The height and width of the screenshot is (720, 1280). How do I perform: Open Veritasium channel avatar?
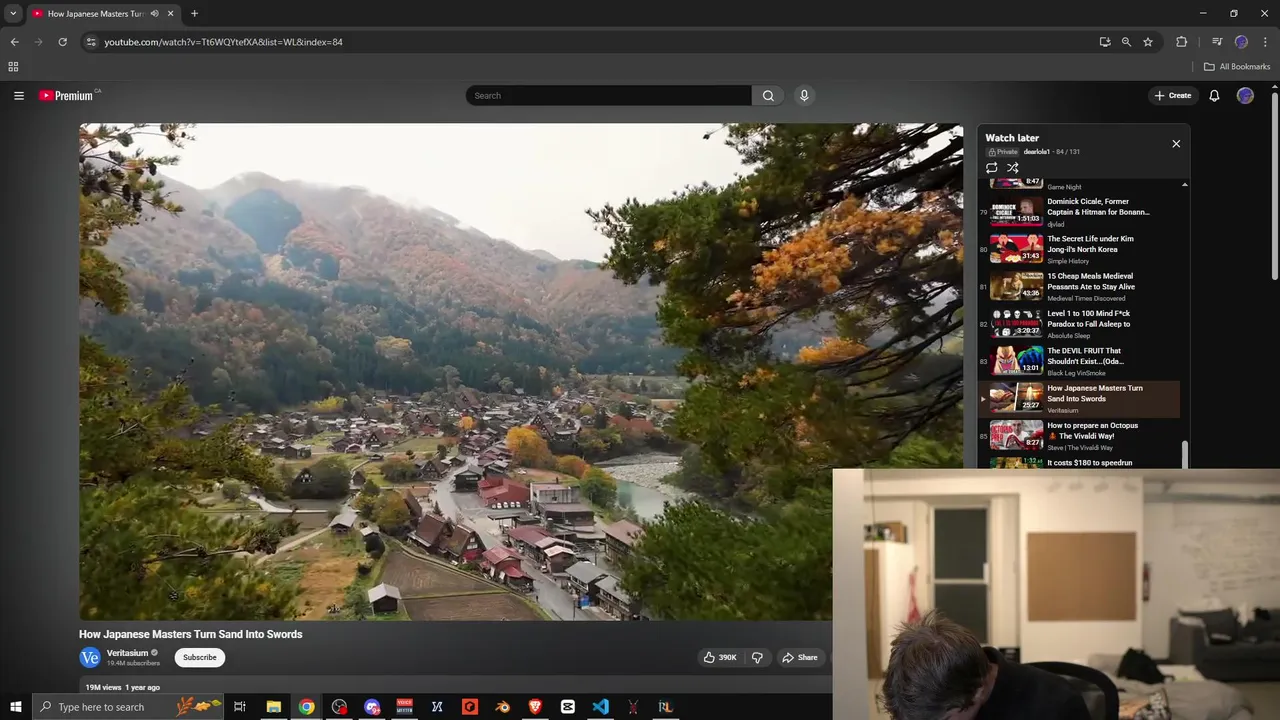(x=90, y=657)
